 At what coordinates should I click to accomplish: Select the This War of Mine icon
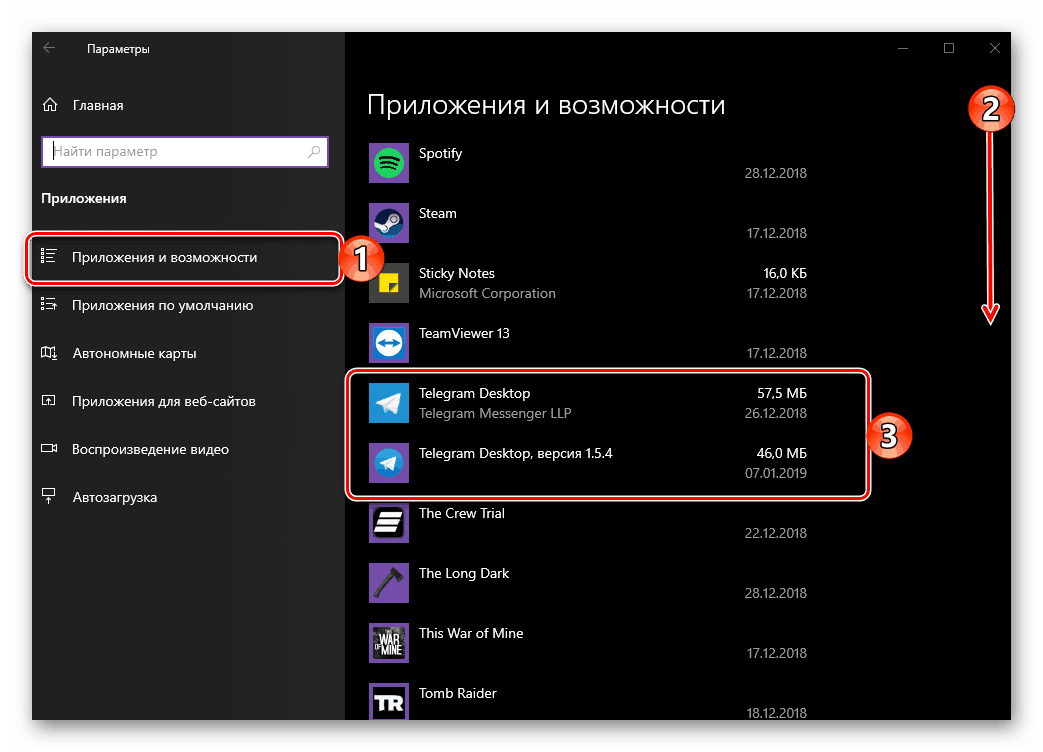coord(388,642)
